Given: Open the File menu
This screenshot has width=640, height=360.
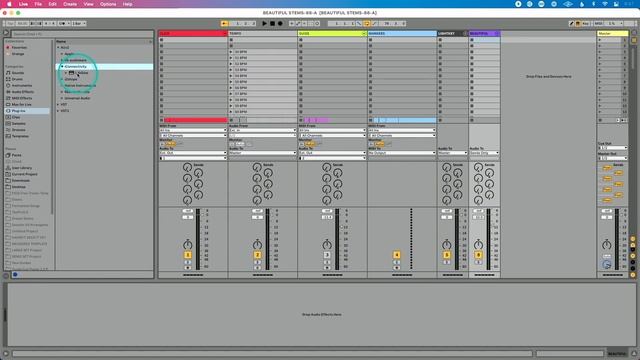Looking at the screenshot, I should (x=38, y=4).
